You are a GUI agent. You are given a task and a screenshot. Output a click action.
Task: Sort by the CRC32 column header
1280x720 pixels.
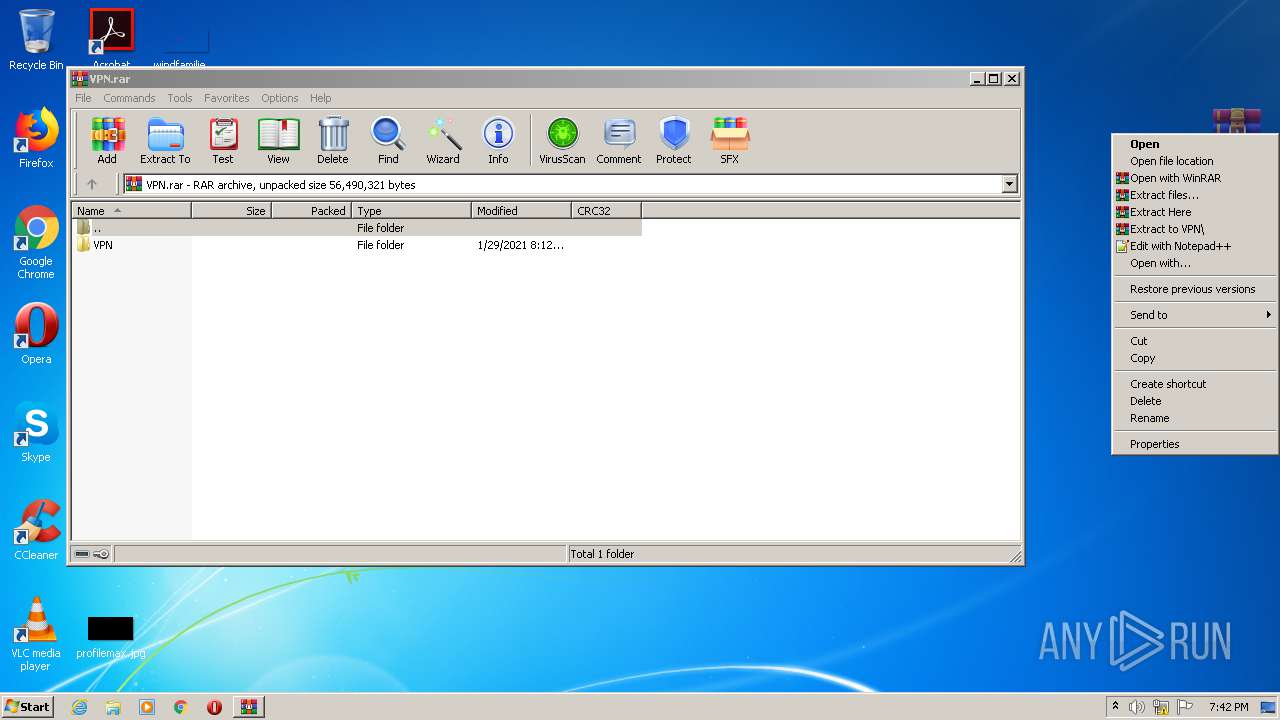(x=606, y=211)
